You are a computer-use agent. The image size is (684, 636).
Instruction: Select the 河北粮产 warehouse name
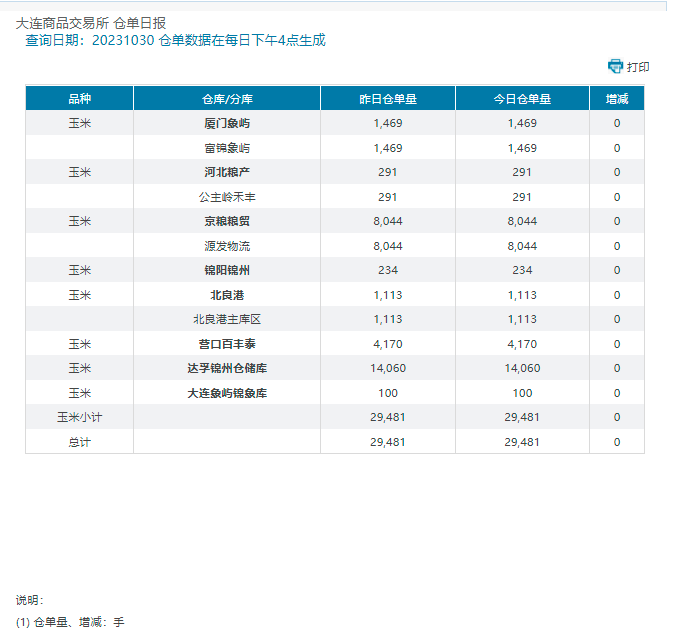227,172
